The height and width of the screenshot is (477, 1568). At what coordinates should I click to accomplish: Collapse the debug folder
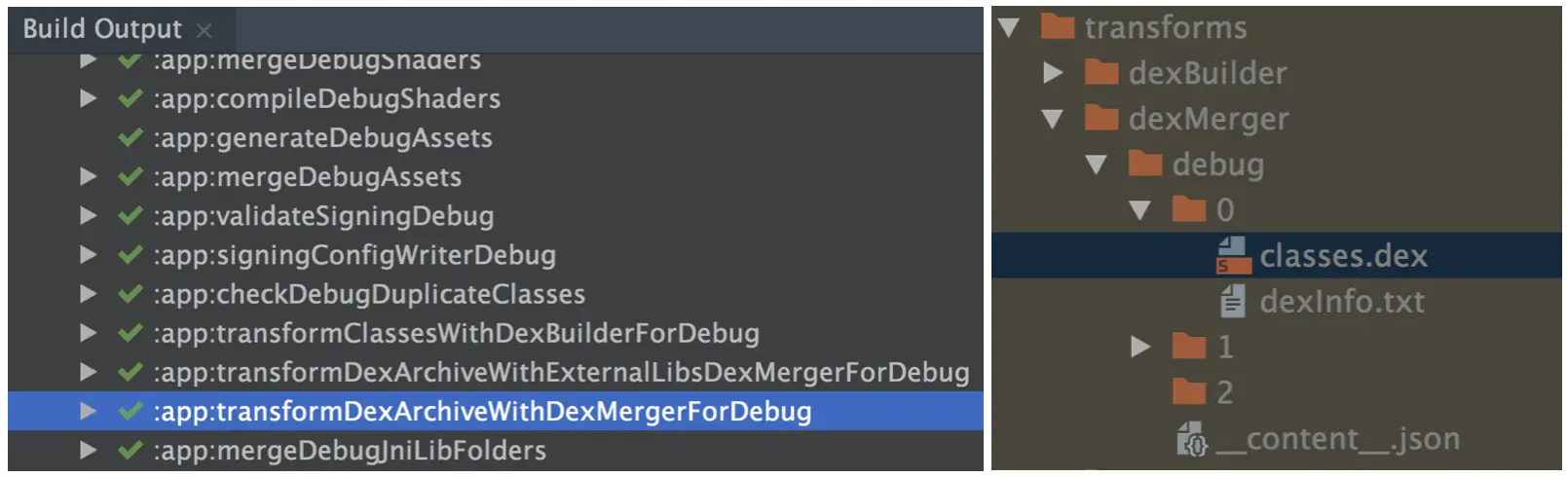point(1096,165)
